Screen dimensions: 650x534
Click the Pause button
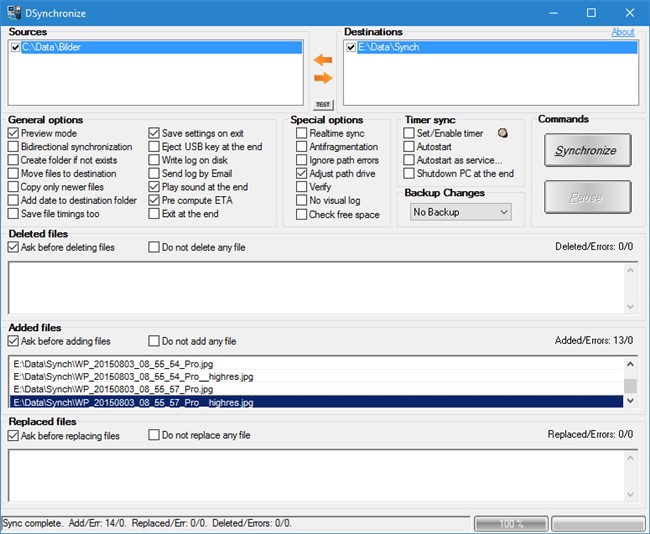(587, 197)
